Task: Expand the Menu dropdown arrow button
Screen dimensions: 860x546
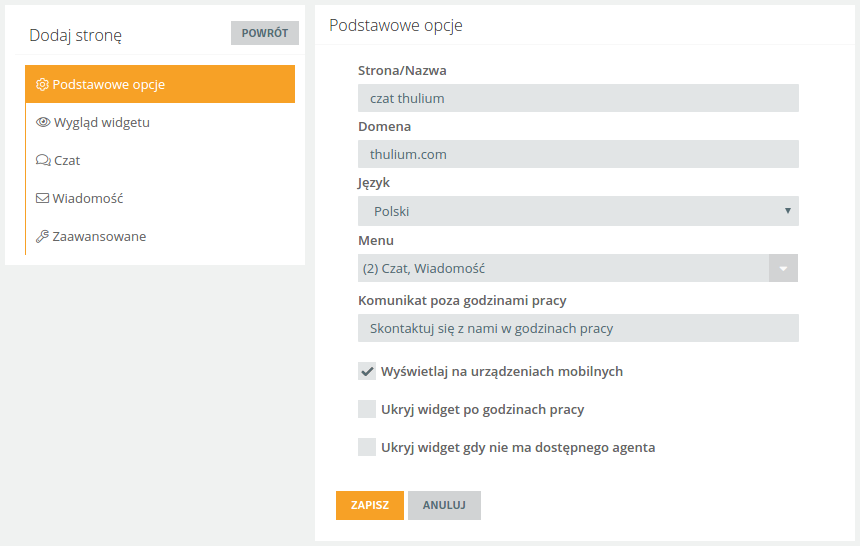Action: pyautogui.click(x=783, y=268)
